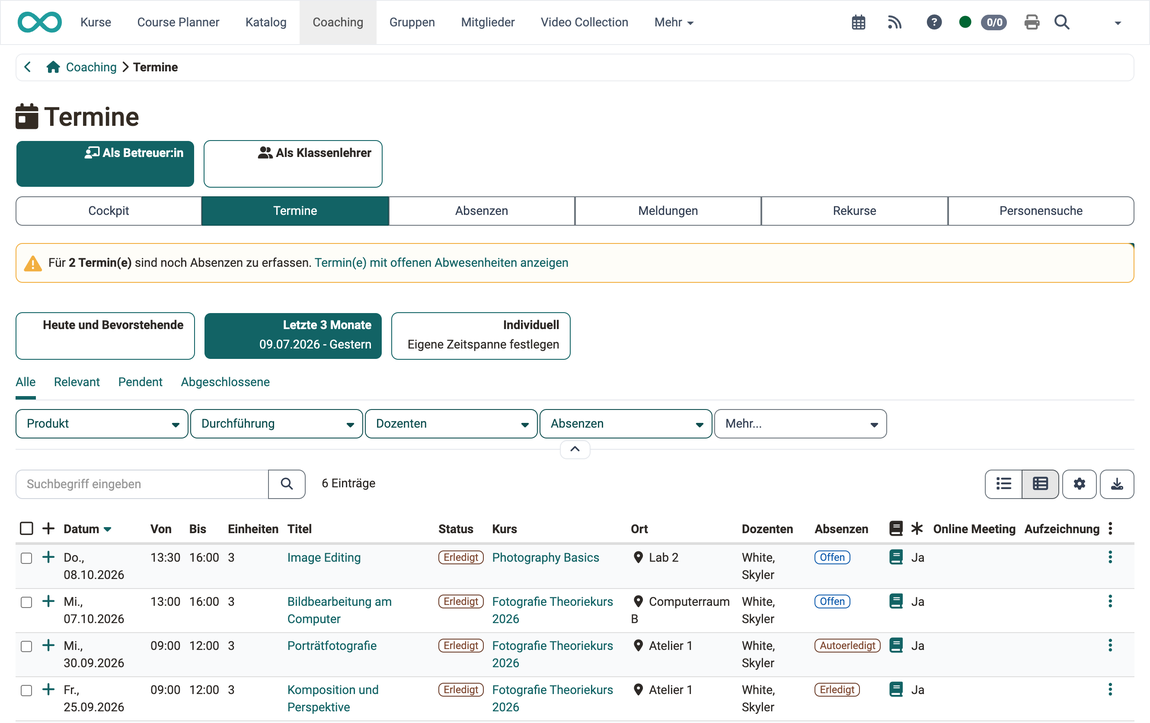Open the help question mark icon
The height and width of the screenshot is (723, 1150).
click(x=934, y=23)
